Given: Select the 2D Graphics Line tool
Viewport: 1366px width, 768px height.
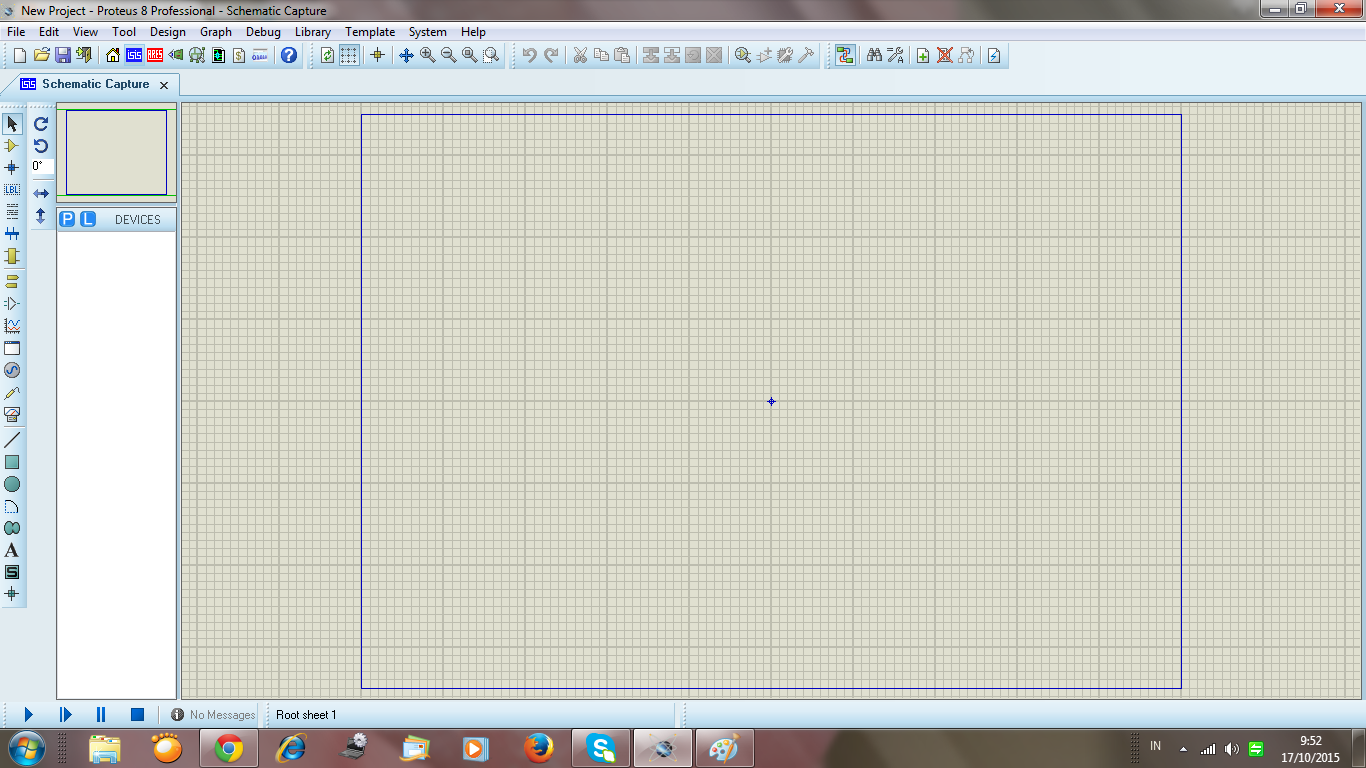Looking at the screenshot, I should (12, 440).
